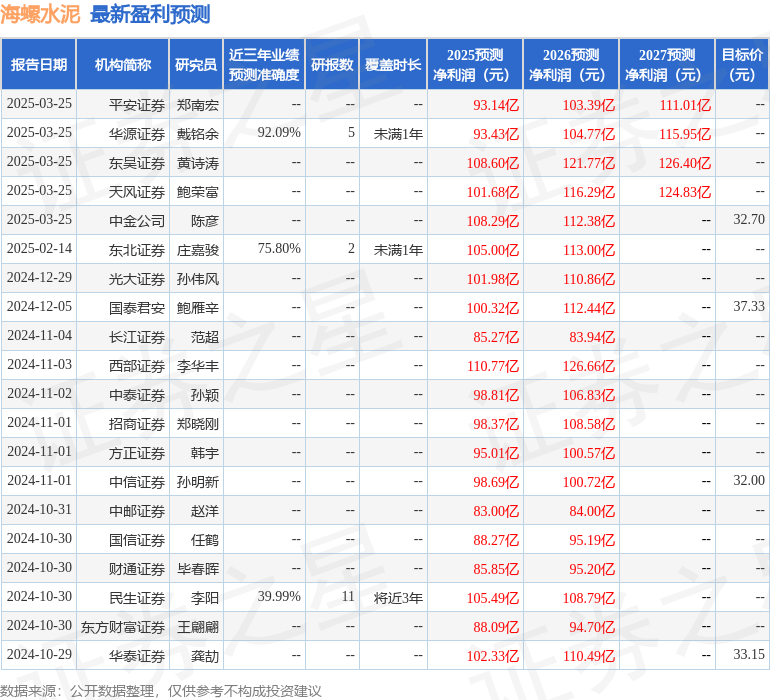The width and height of the screenshot is (770, 700).
Task: Select the 研究员 column header
Action: point(196,64)
